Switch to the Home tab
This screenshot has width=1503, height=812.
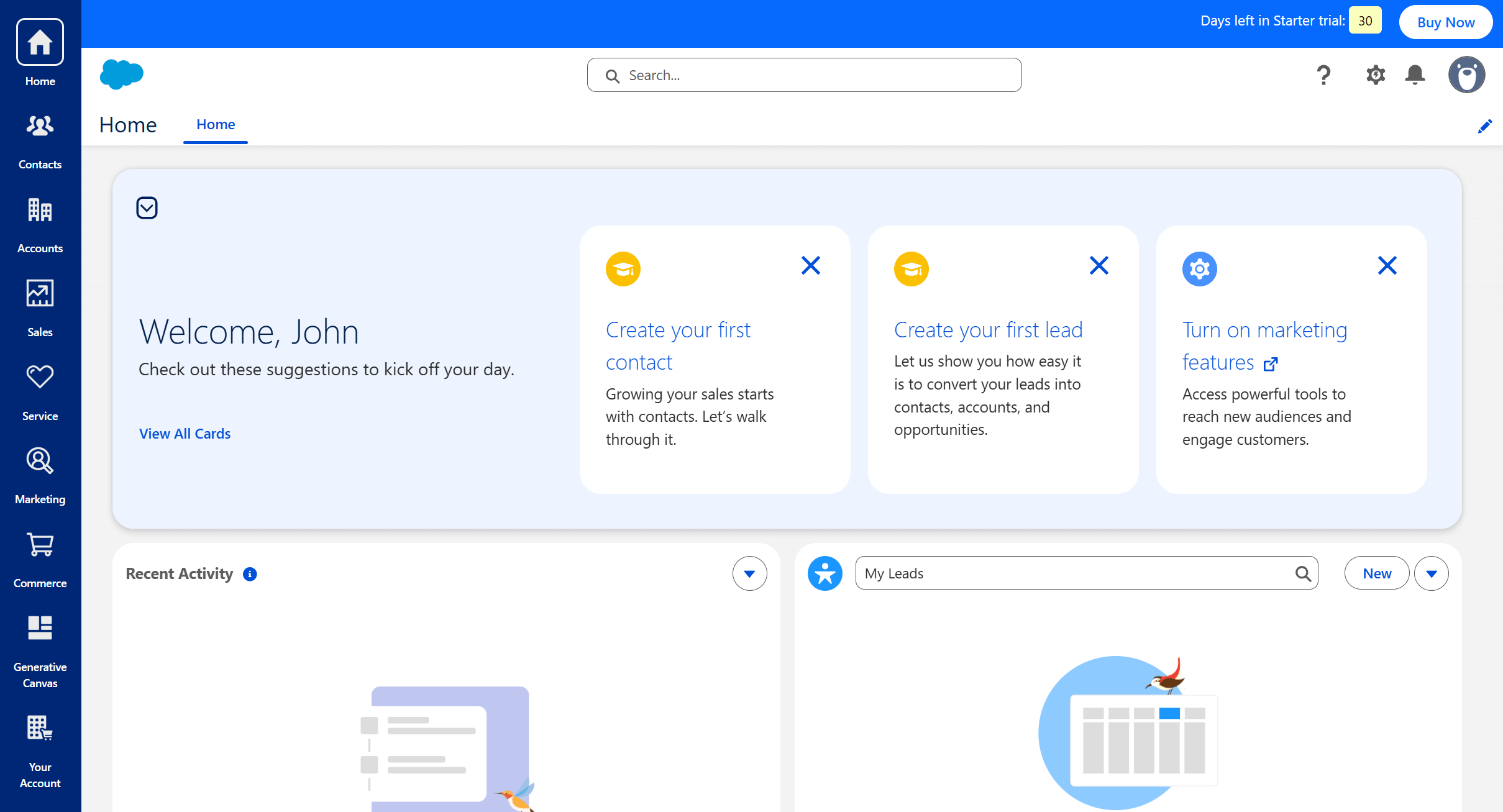coord(216,124)
